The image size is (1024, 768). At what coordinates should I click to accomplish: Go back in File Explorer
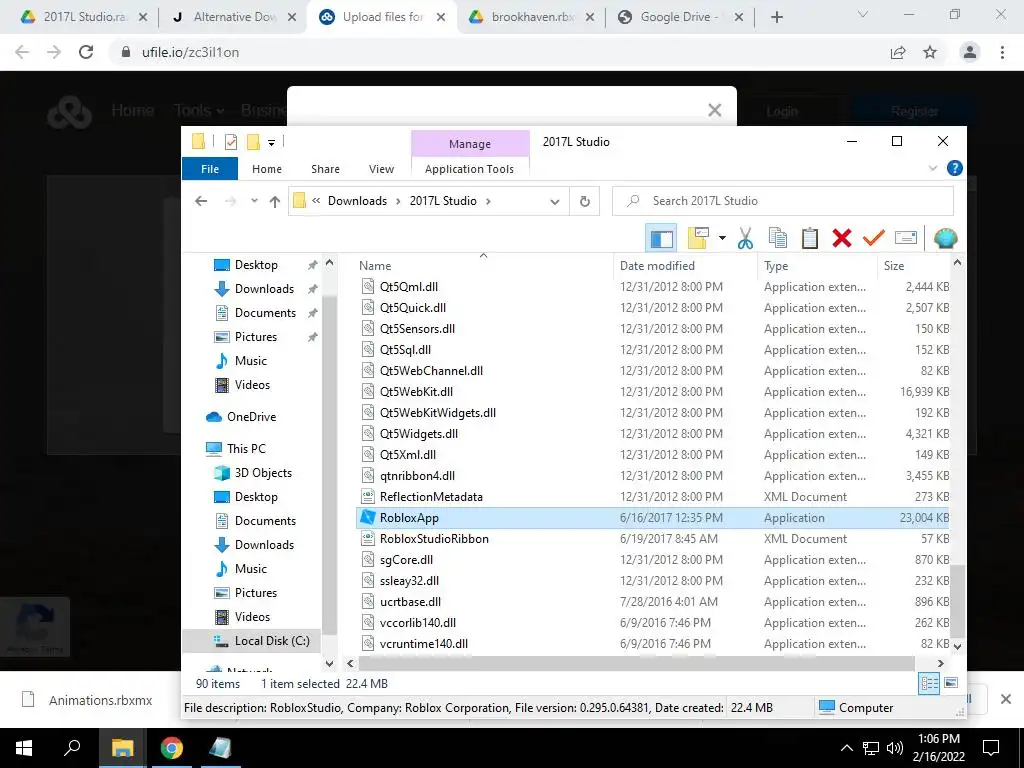pyautogui.click(x=201, y=201)
